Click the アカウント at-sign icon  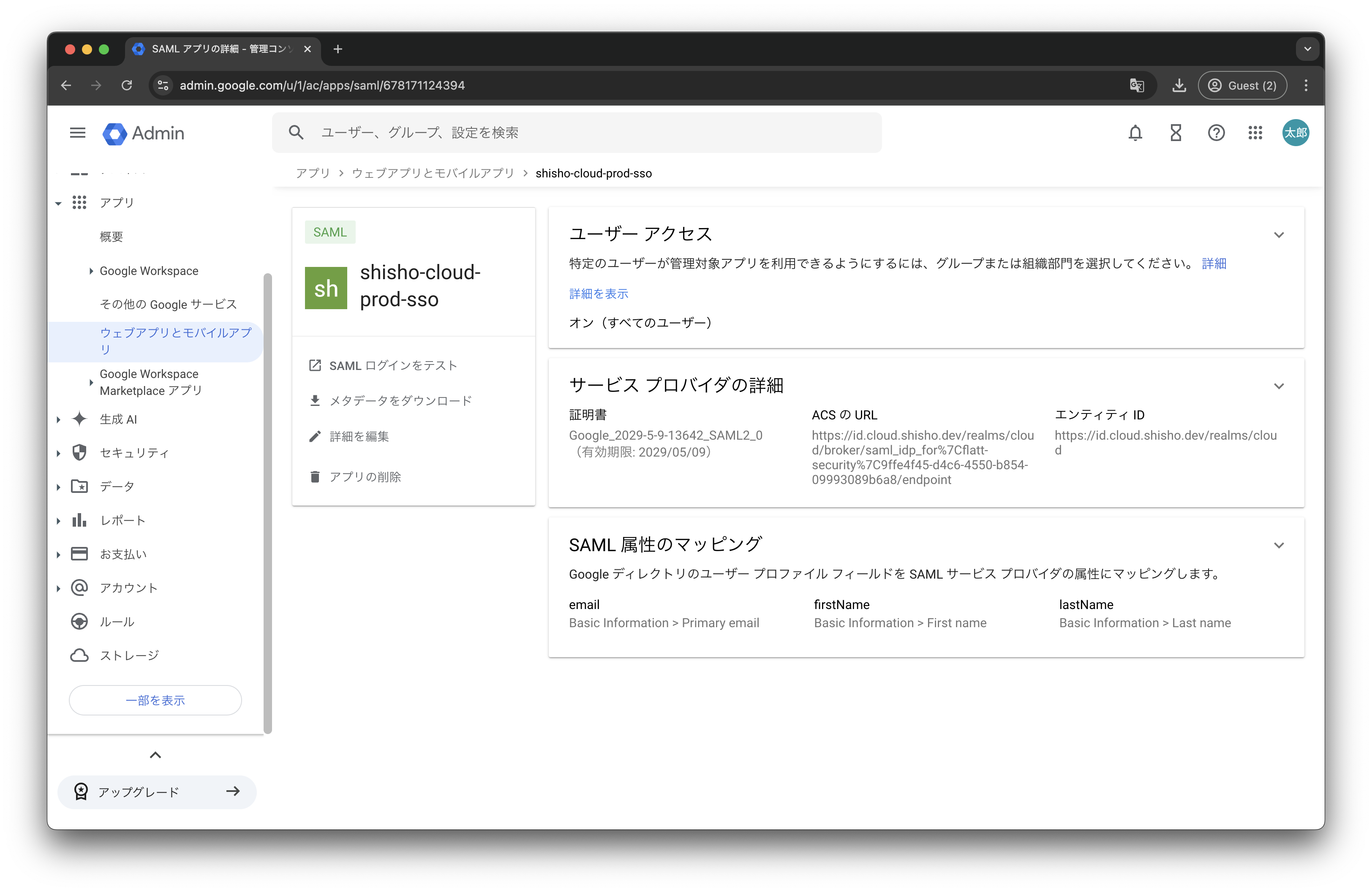[x=79, y=588]
